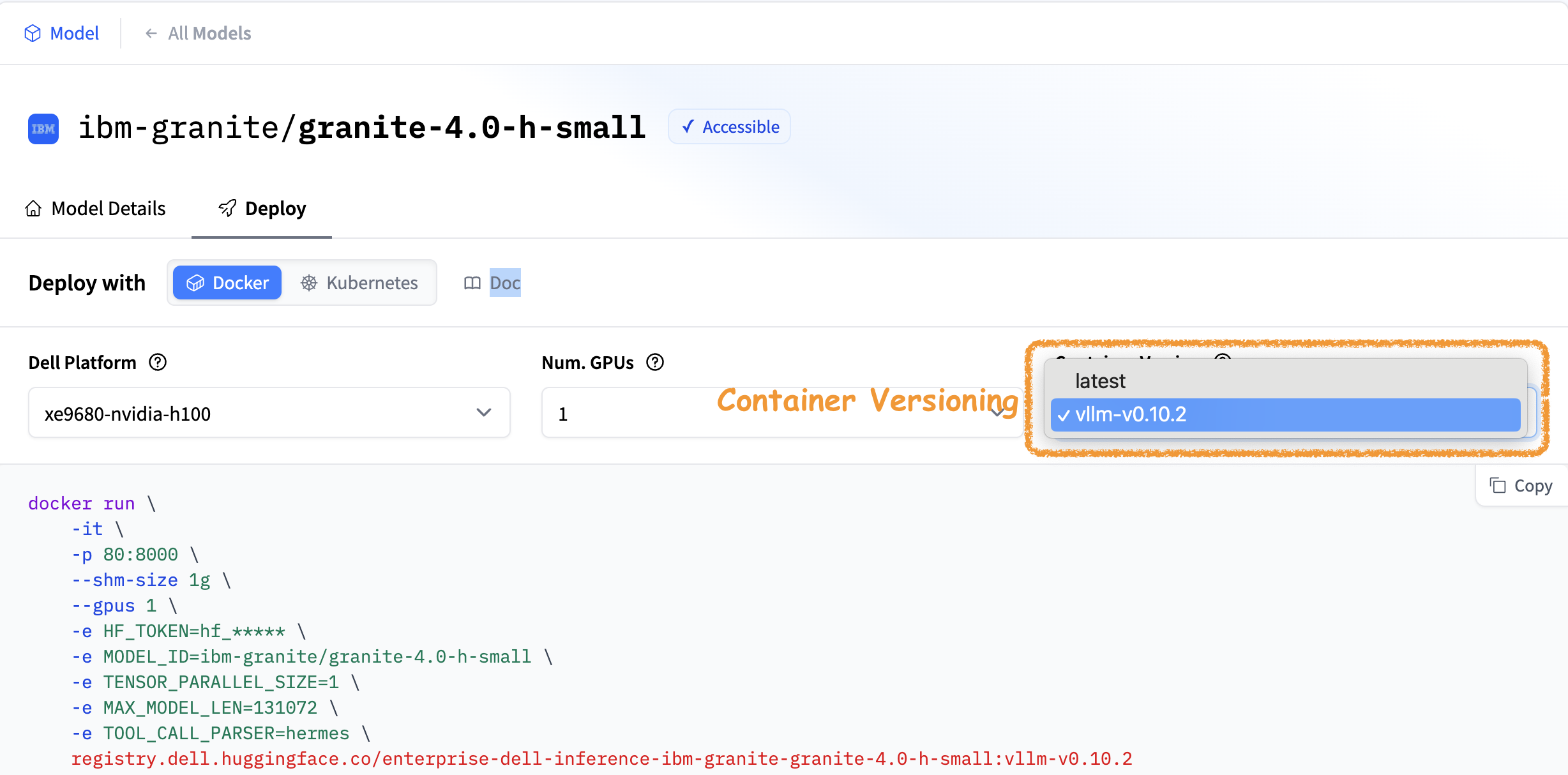Go back to All Models

[x=209, y=33]
